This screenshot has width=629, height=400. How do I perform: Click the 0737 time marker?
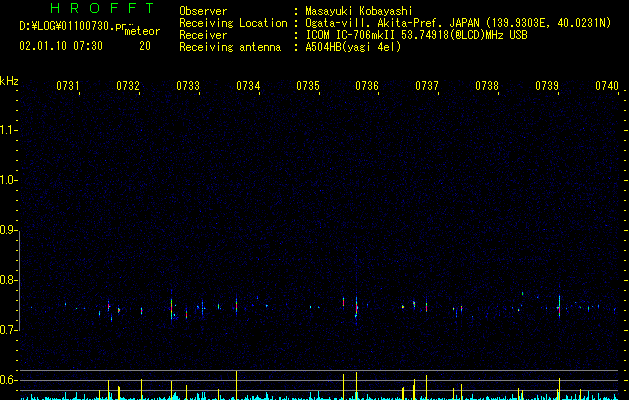point(427,86)
